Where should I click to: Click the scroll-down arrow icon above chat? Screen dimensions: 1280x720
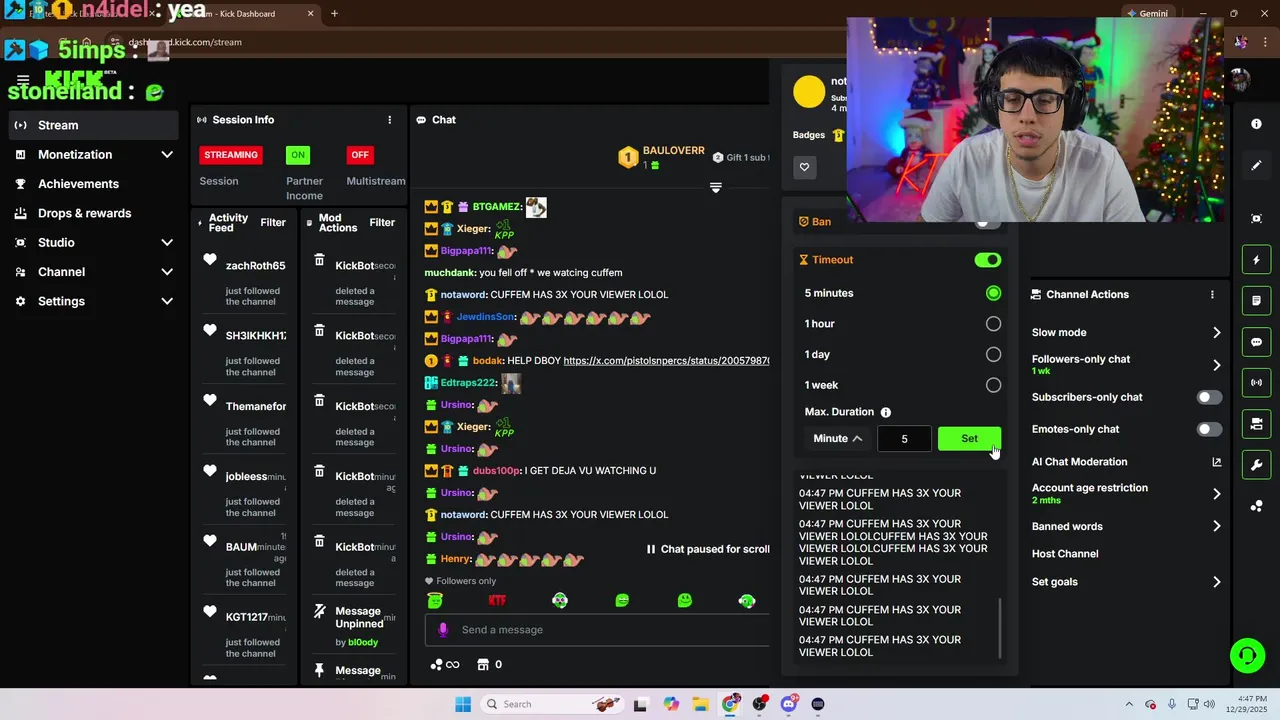point(715,187)
